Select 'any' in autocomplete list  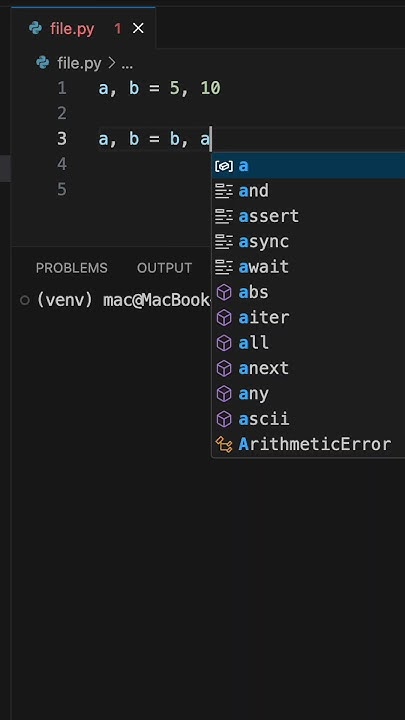pyautogui.click(x=308, y=394)
